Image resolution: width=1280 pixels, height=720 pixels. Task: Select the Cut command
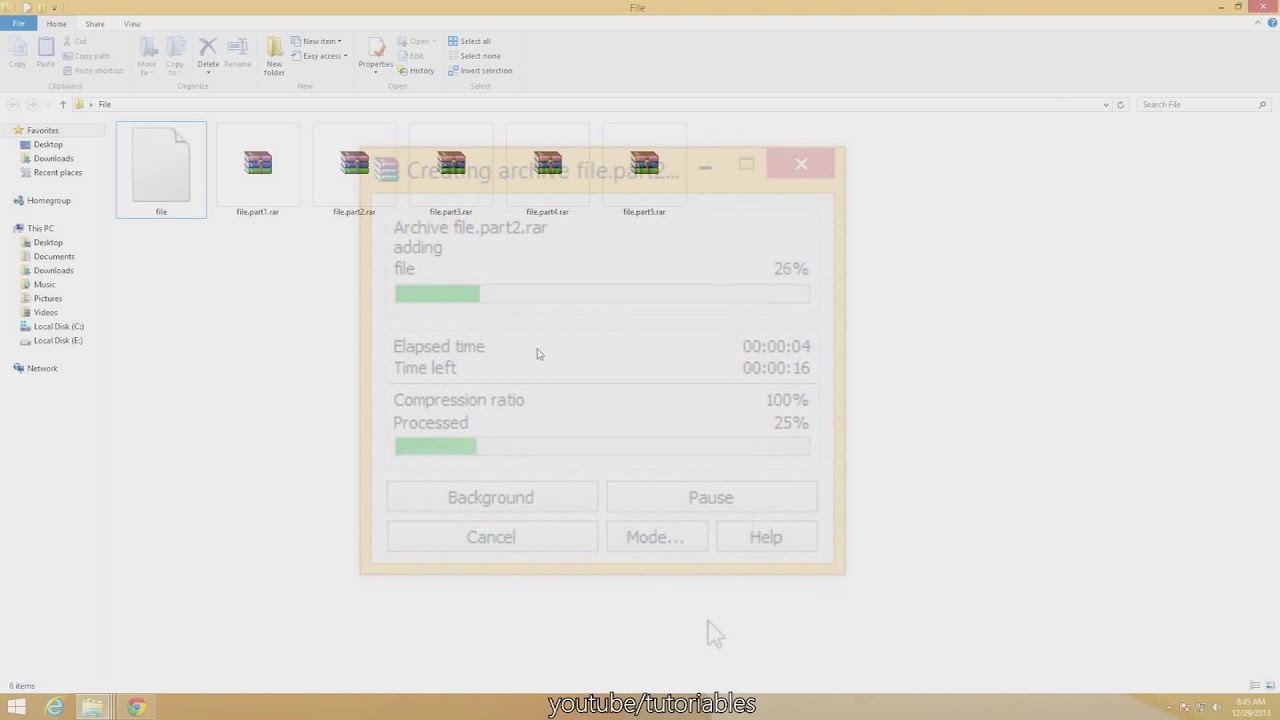click(x=75, y=41)
